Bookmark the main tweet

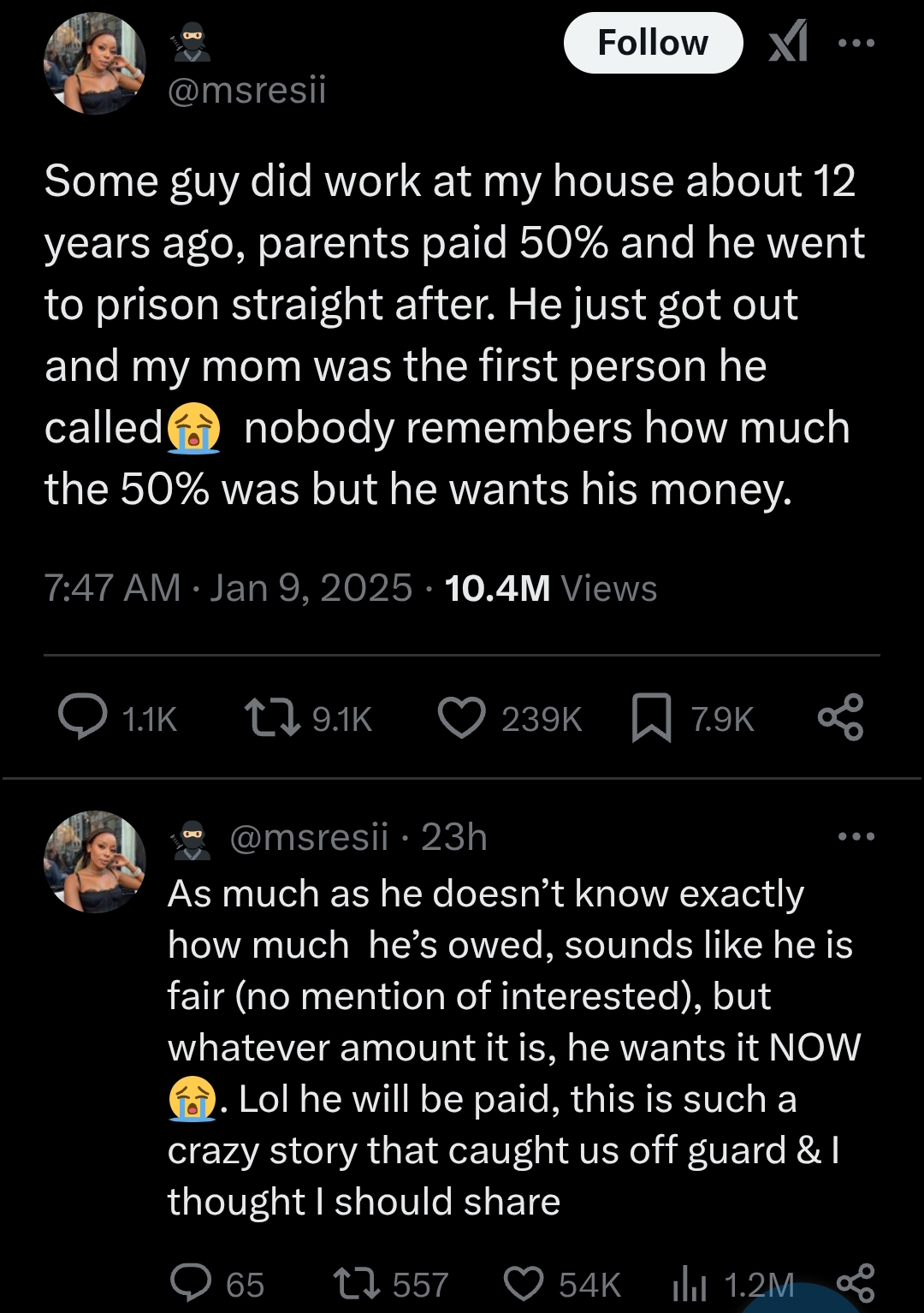[651, 717]
